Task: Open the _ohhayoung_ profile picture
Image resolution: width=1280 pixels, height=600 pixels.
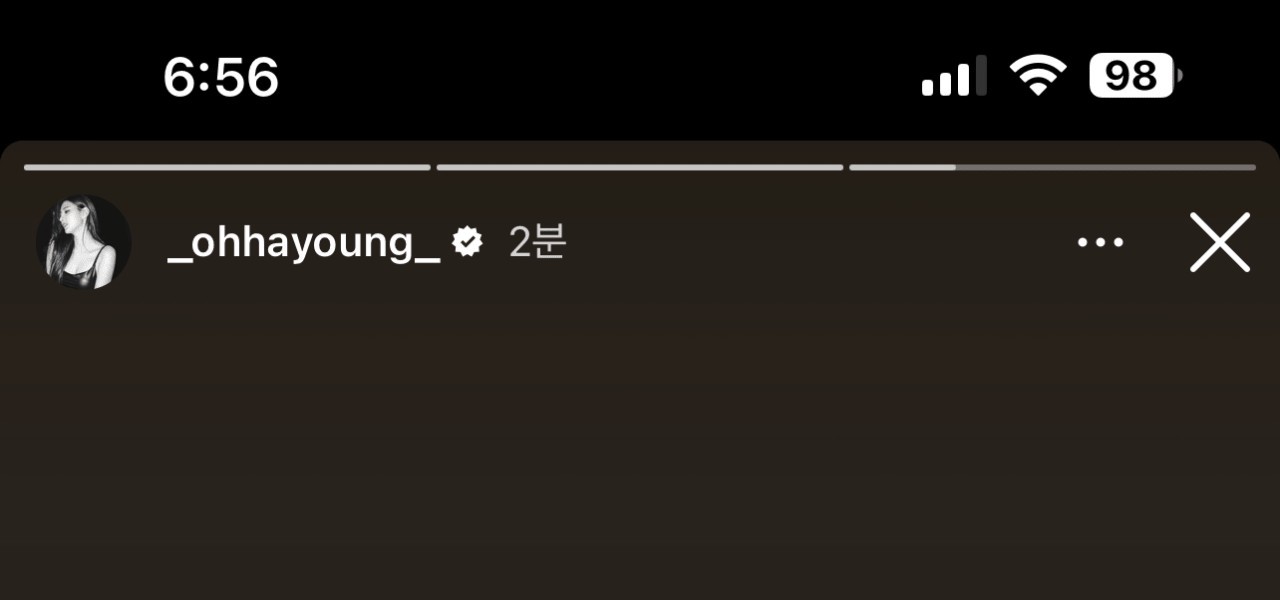Action: pyautogui.click(x=84, y=243)
